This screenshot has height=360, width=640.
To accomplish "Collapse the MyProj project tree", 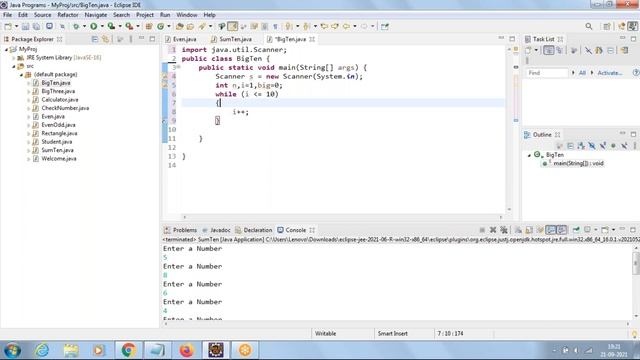I will coord(6,49).
